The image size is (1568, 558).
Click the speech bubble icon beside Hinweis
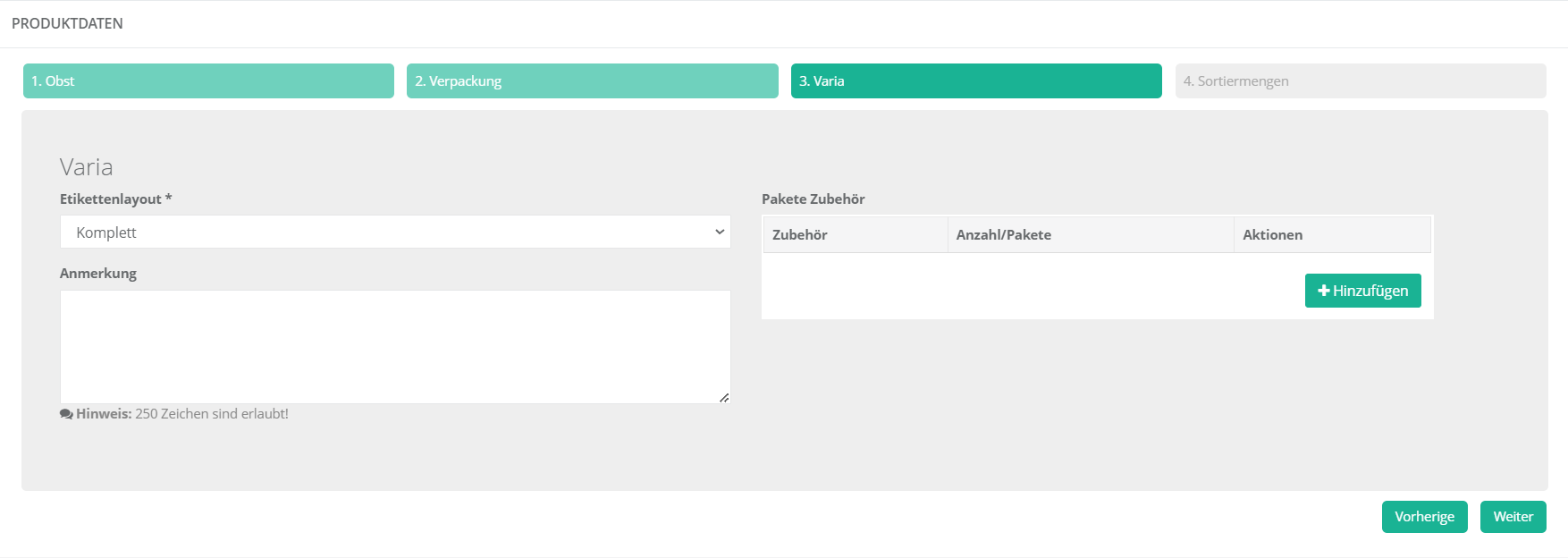click(66, 414)
